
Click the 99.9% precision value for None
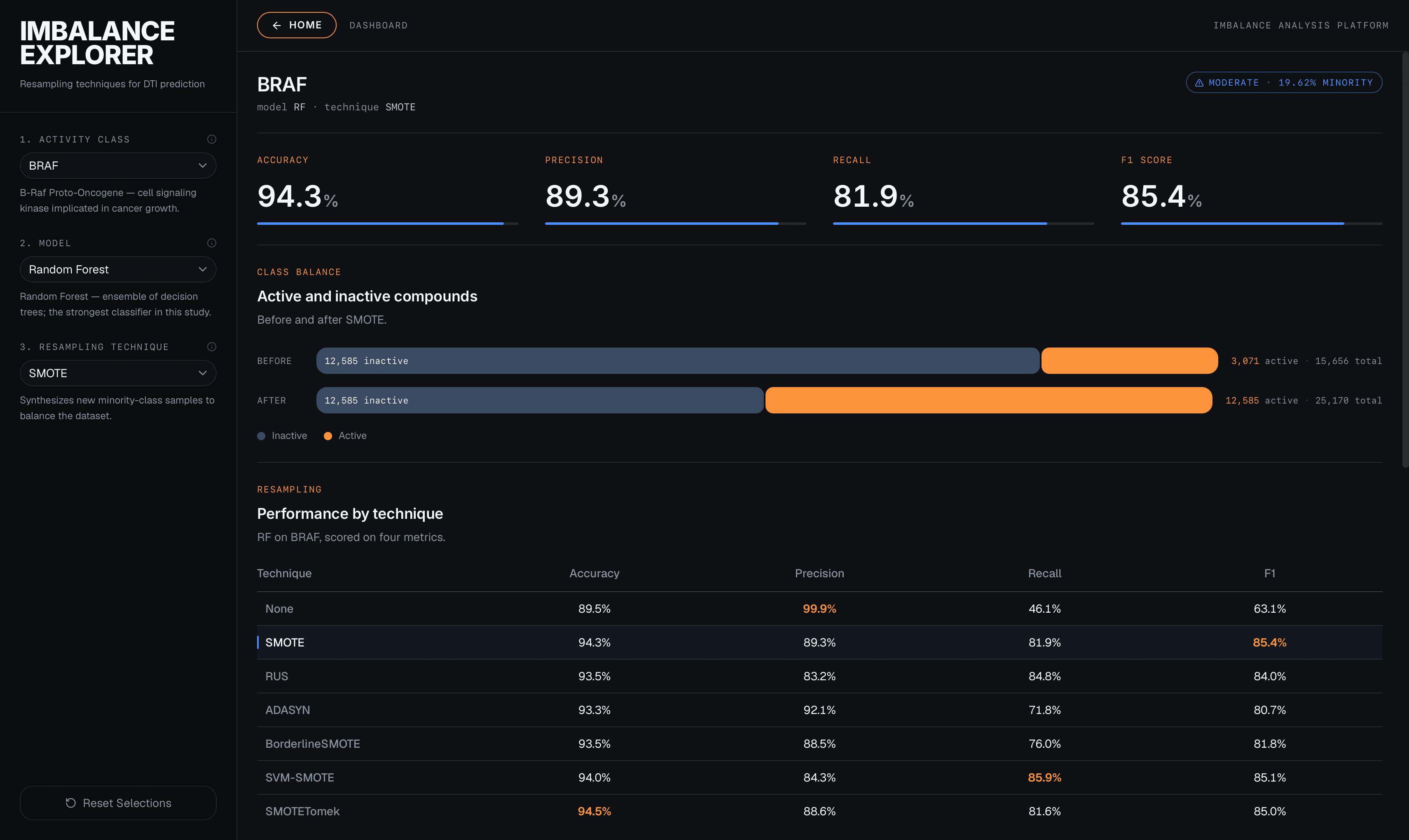(x=819, y=609)
